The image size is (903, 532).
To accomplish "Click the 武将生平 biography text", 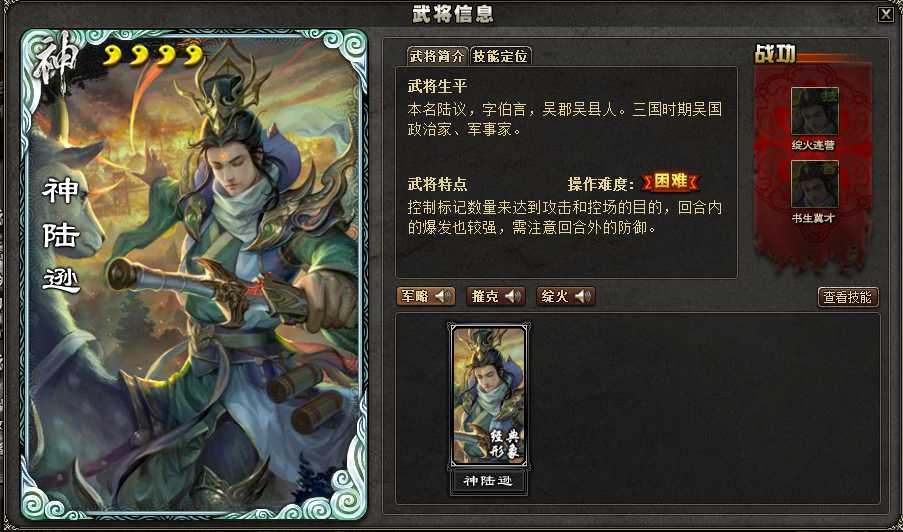I will (x=564, y=119).
